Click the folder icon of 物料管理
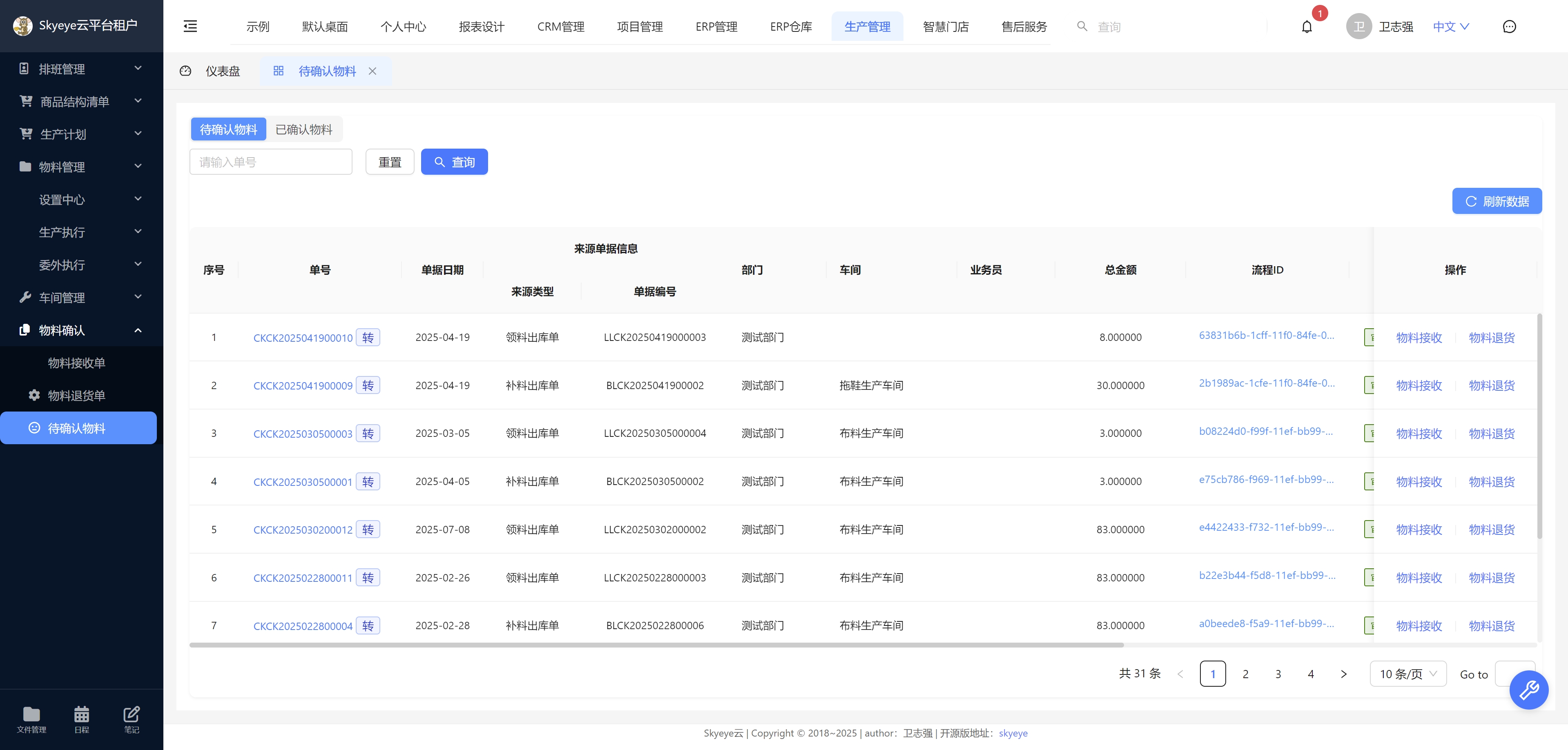 (25, 166)
